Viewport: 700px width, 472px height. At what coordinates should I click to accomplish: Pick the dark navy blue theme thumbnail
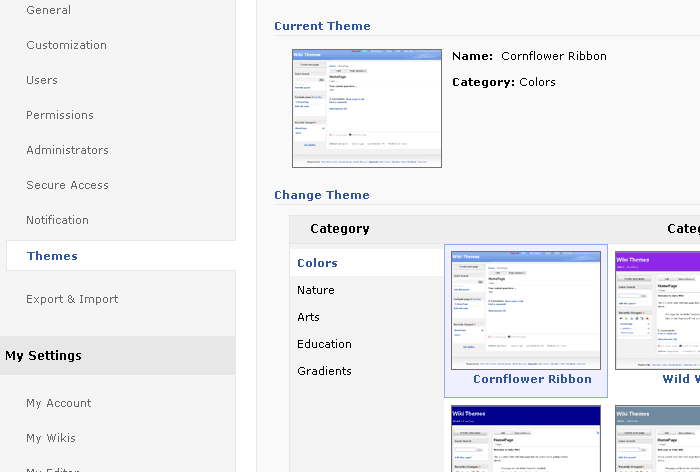[x=526, y=439]
